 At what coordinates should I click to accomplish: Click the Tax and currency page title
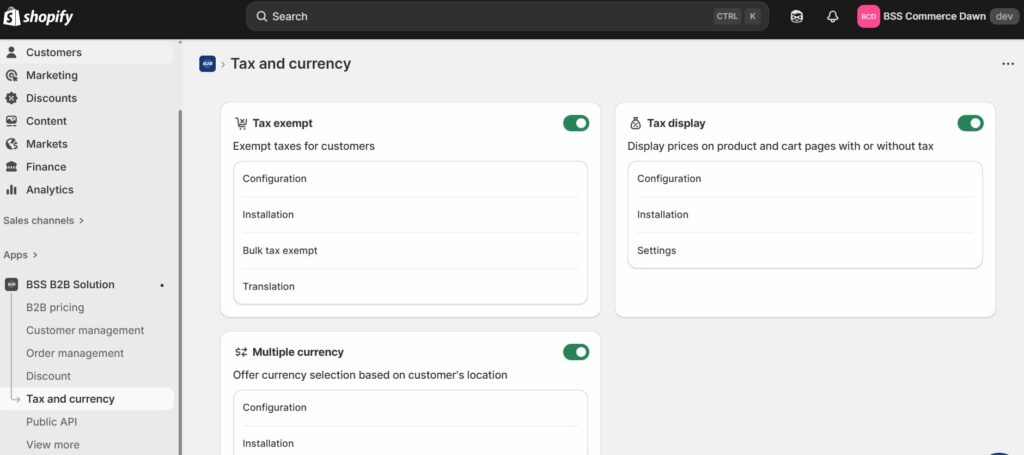[291, 63]
